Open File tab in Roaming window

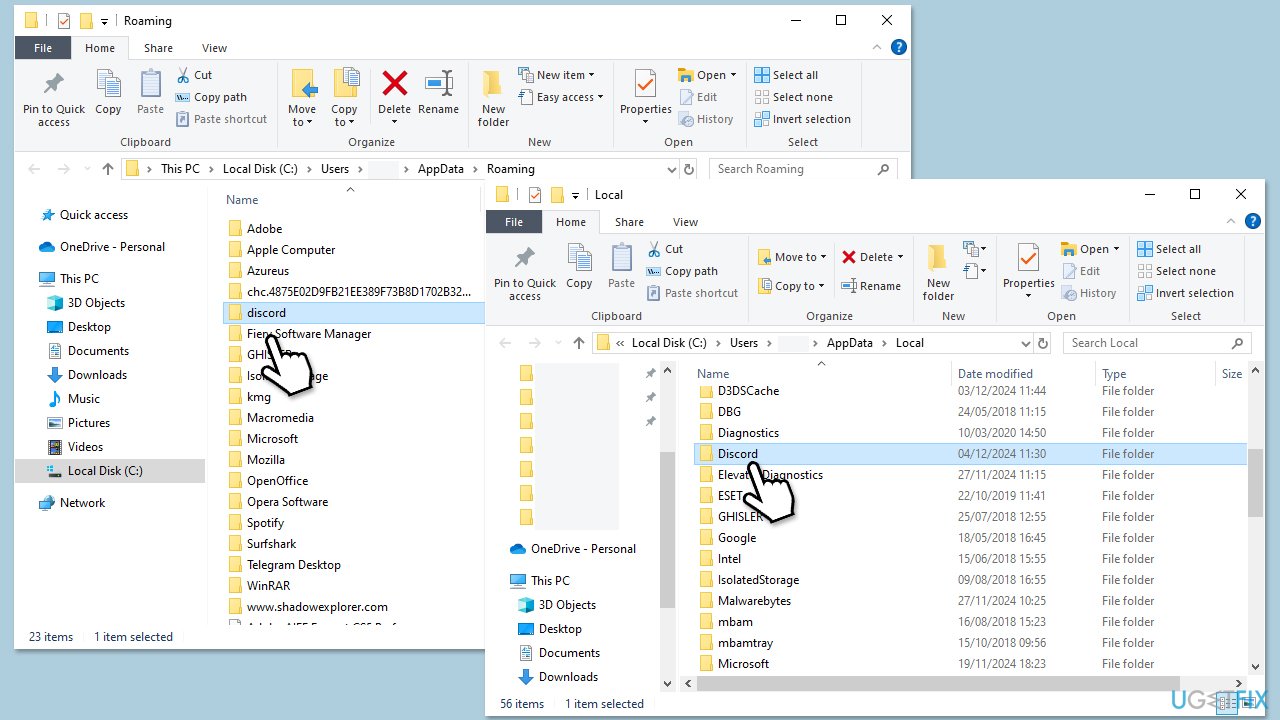(43, 48)
